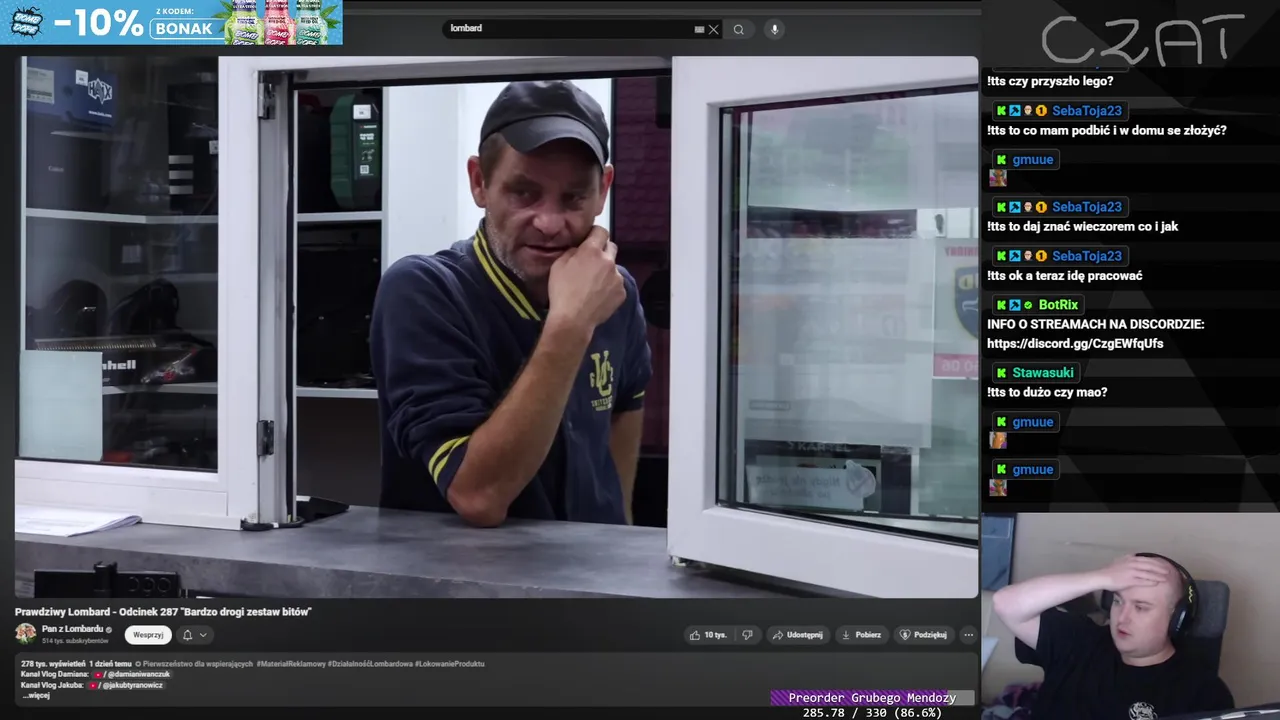Screen dimensions: 1280x720
Task: Open the #LokowanieProduktu hashtag
Action: (x=450, y=664)
